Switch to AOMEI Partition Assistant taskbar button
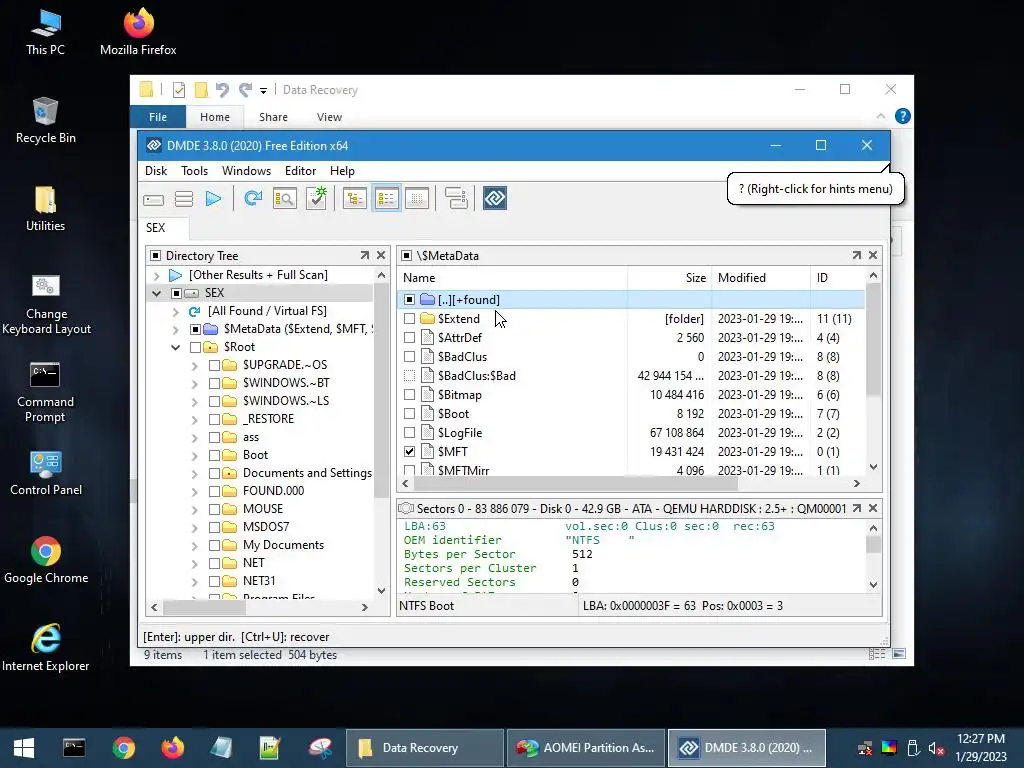The image size is (1024, 768). point(586,748)
